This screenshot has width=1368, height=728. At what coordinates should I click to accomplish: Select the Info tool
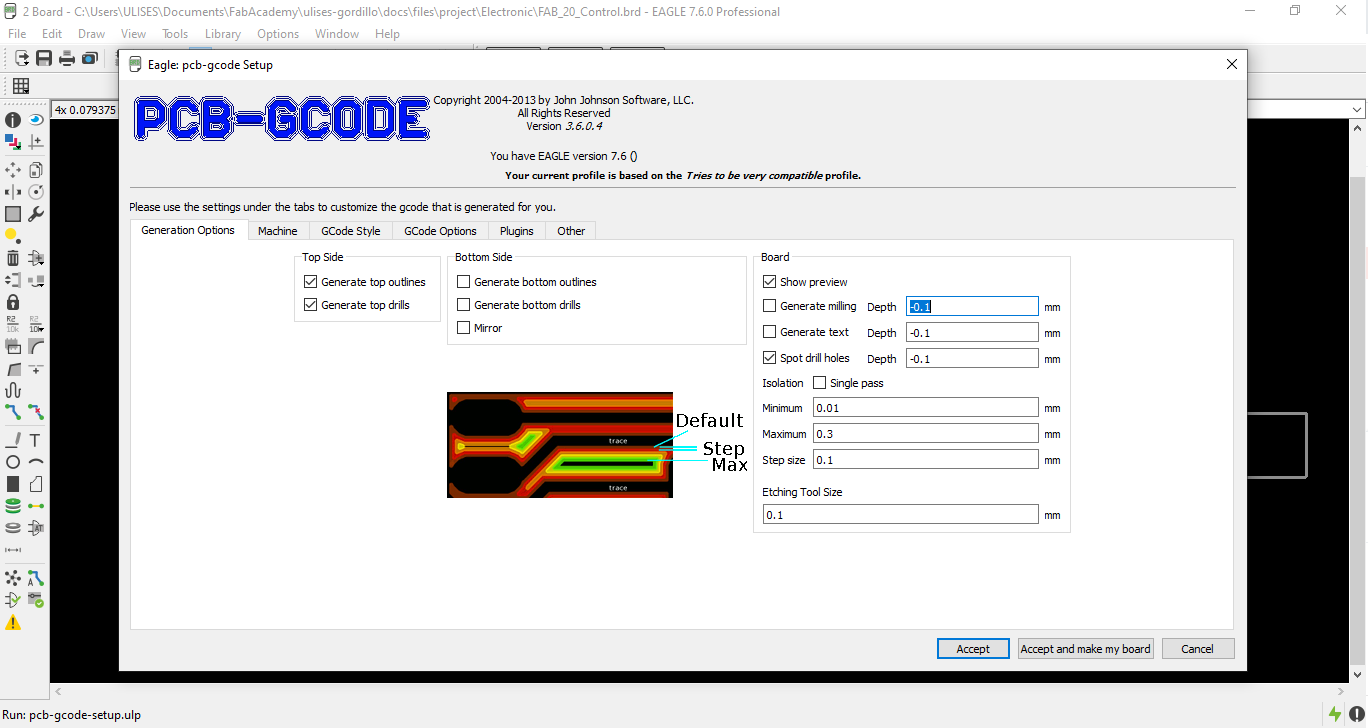coord(13,120)
